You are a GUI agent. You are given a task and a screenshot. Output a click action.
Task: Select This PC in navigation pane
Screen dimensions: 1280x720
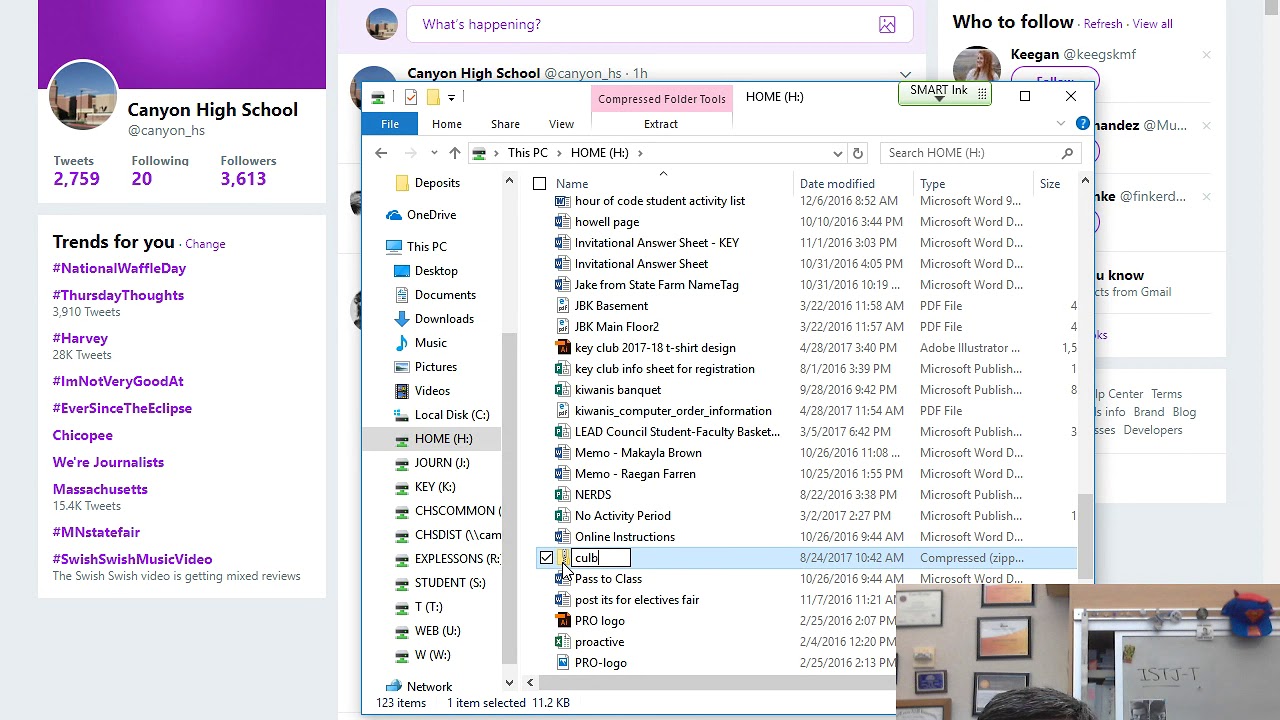(426, 247)
